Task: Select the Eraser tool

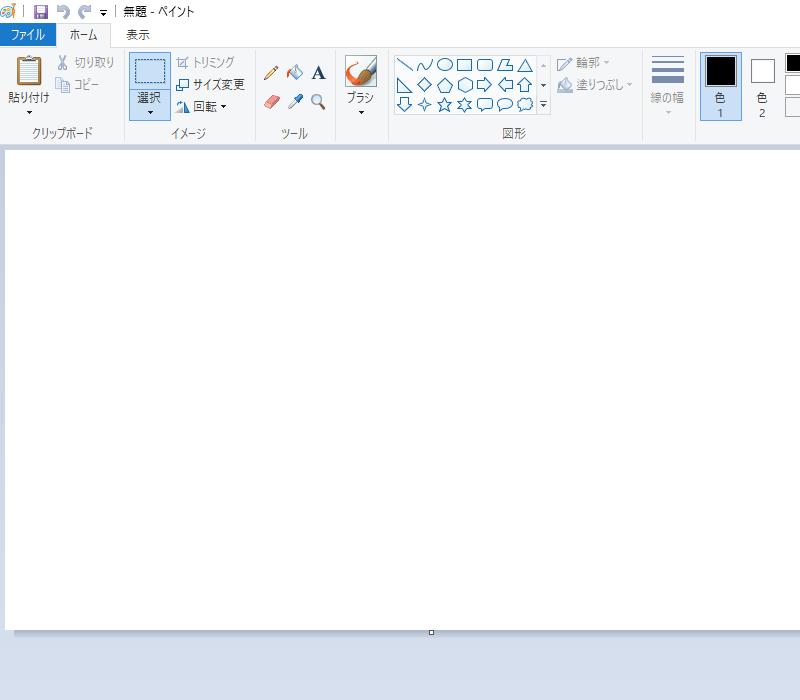Action: click(x=271, y=102)
